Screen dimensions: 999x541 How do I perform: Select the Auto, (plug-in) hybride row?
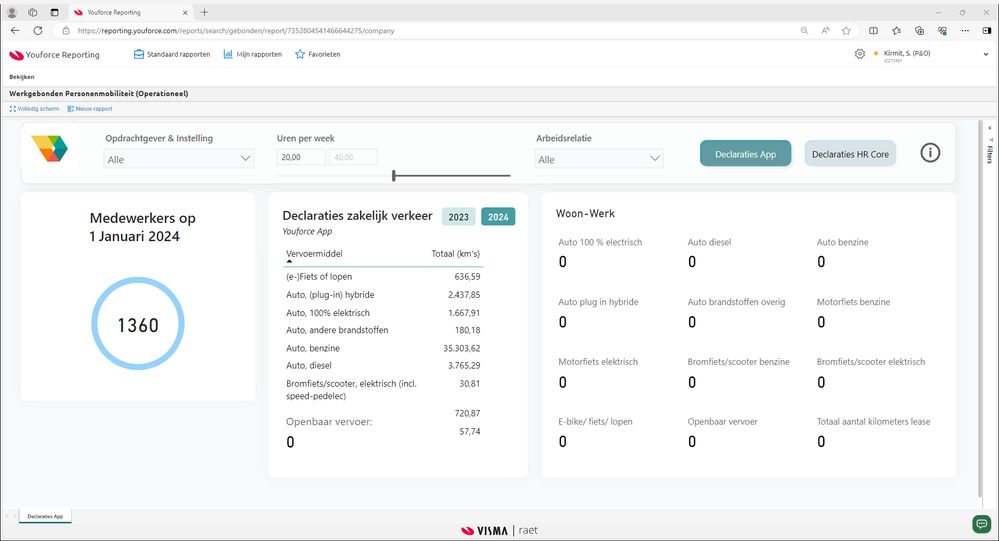(x=383, y=295)
